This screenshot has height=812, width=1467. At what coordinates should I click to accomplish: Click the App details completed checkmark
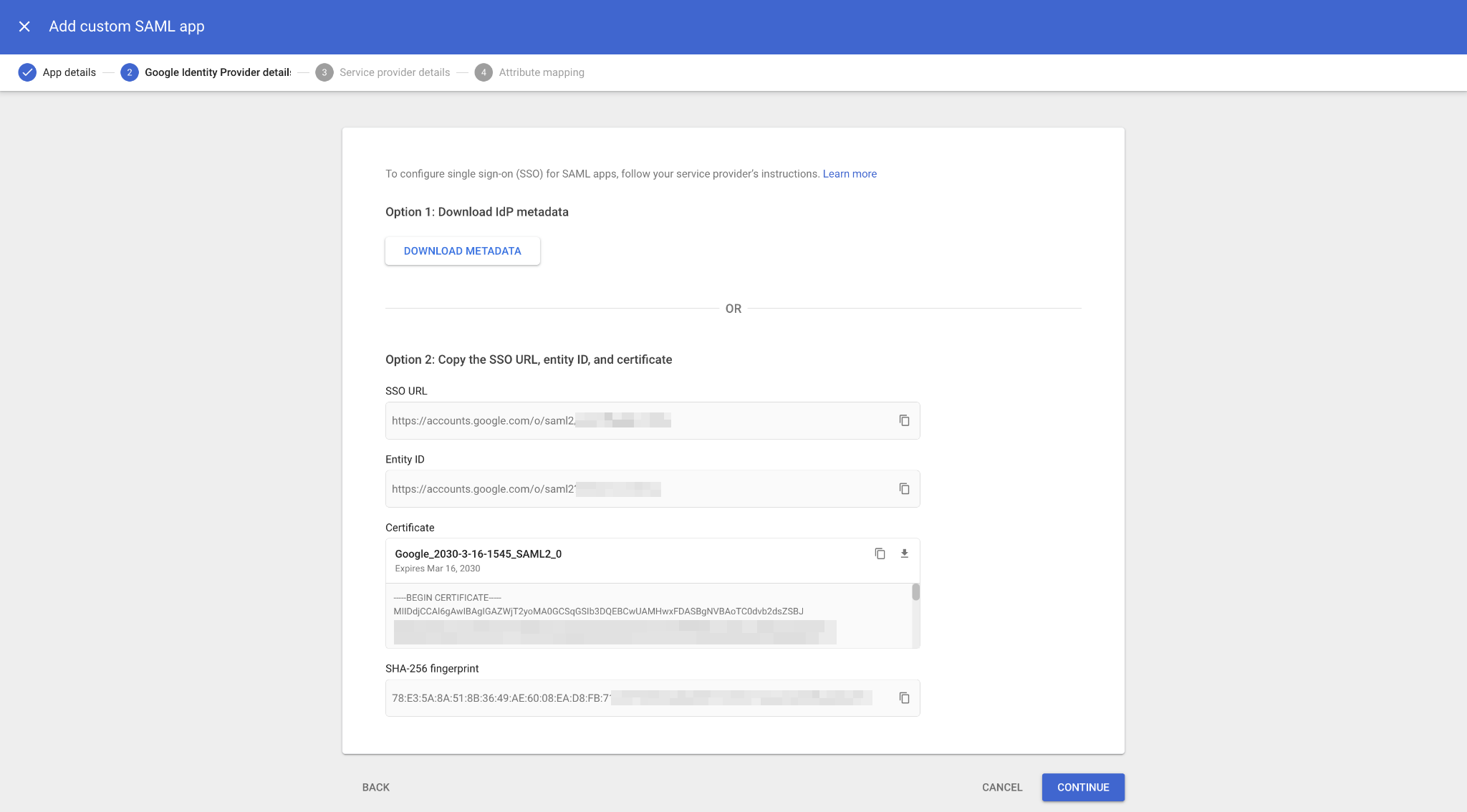click(x=27, y=72)
